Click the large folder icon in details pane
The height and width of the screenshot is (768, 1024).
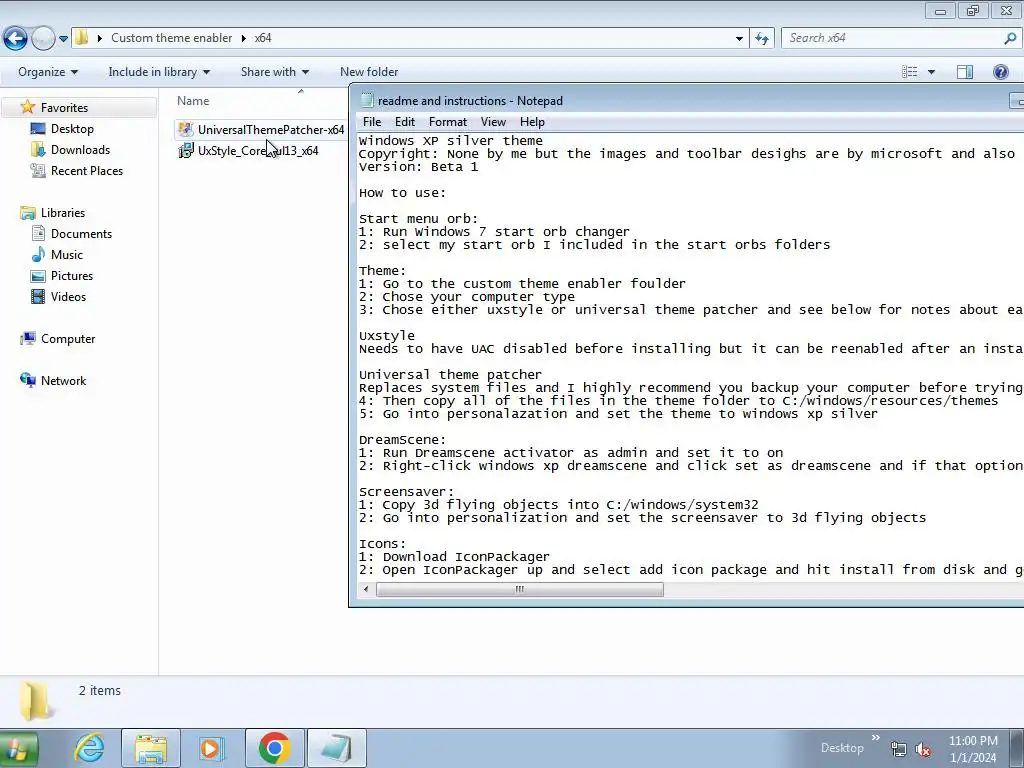tap(36, 701)
